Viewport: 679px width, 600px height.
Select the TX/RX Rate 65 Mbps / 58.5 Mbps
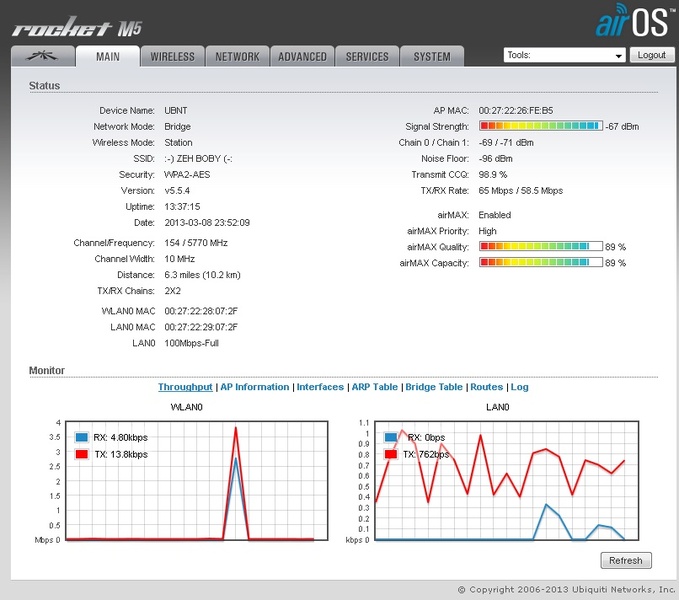click(x=521, y=190)
